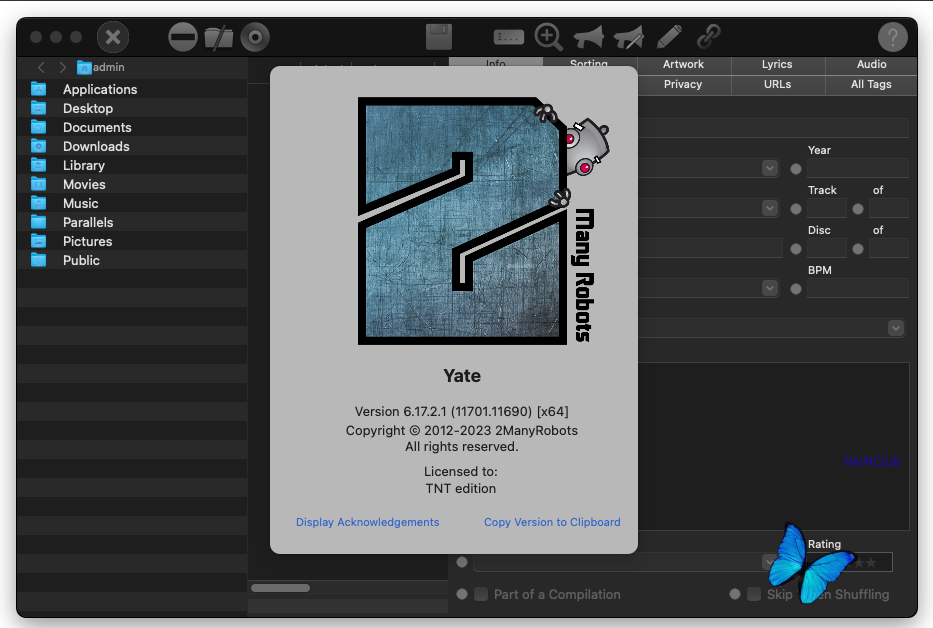Viewport: 933px width, 628px height.
Task: Switch to the Artwork tab
Action: click(684, 64)
